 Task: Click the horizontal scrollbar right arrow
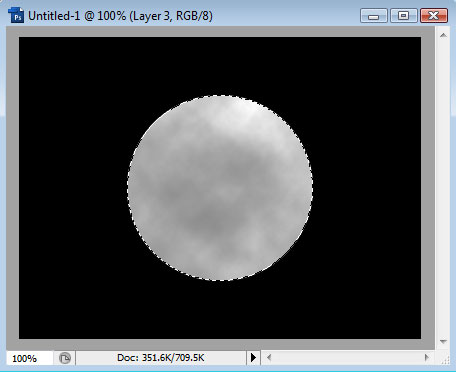click(427, 358)
